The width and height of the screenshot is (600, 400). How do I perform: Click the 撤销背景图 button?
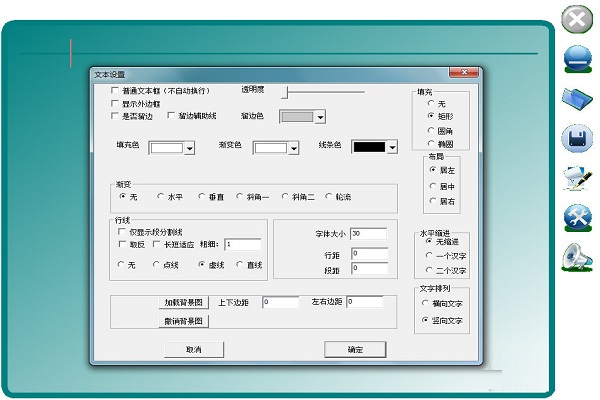(184, 321)
